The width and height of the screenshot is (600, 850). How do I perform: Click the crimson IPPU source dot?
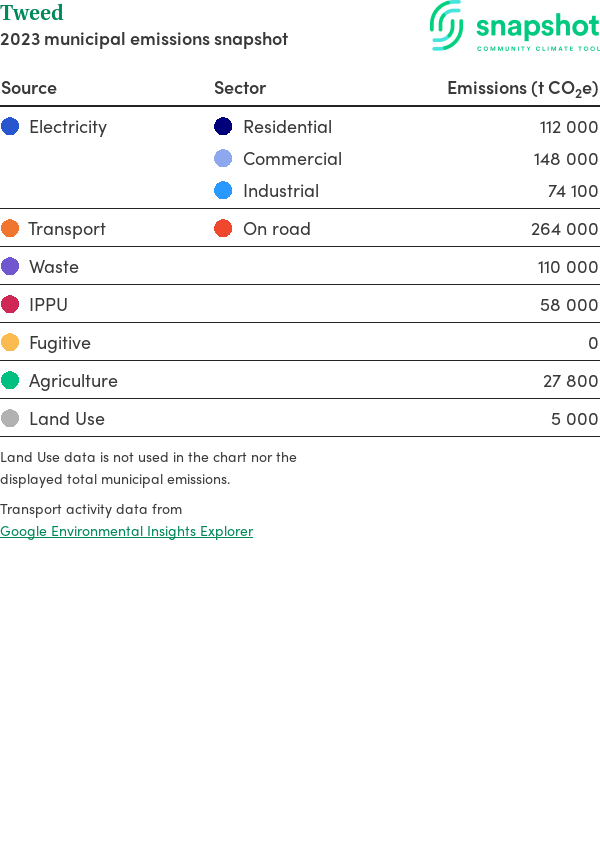coord(10,305)
